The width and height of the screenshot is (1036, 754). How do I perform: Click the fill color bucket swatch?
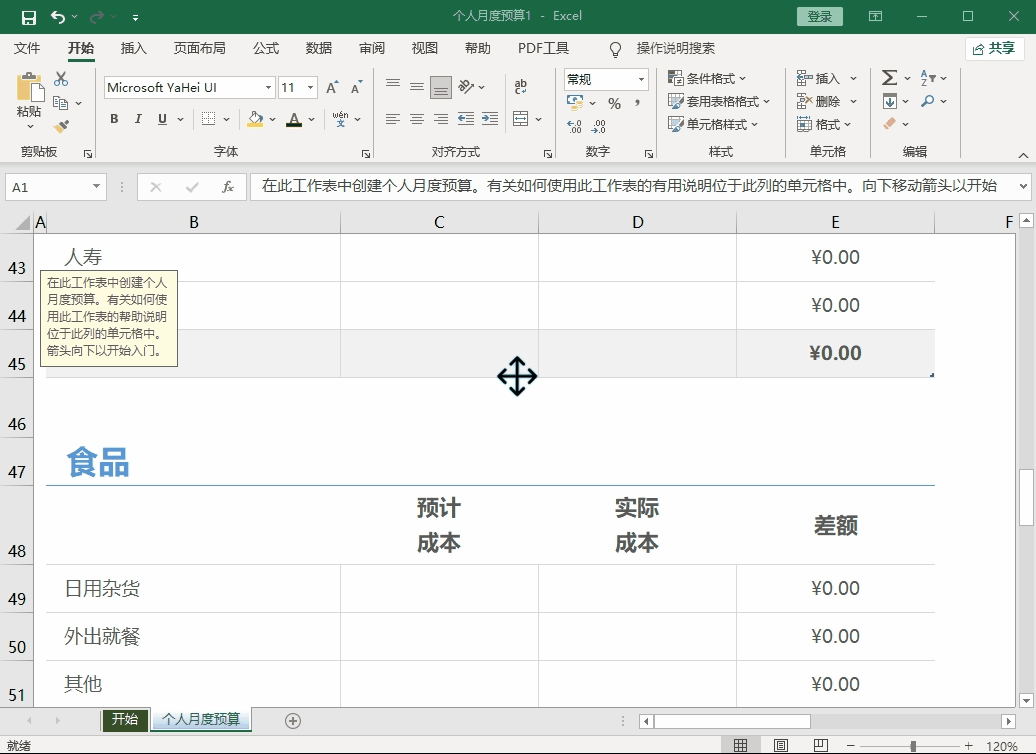[x=255, y=119]
